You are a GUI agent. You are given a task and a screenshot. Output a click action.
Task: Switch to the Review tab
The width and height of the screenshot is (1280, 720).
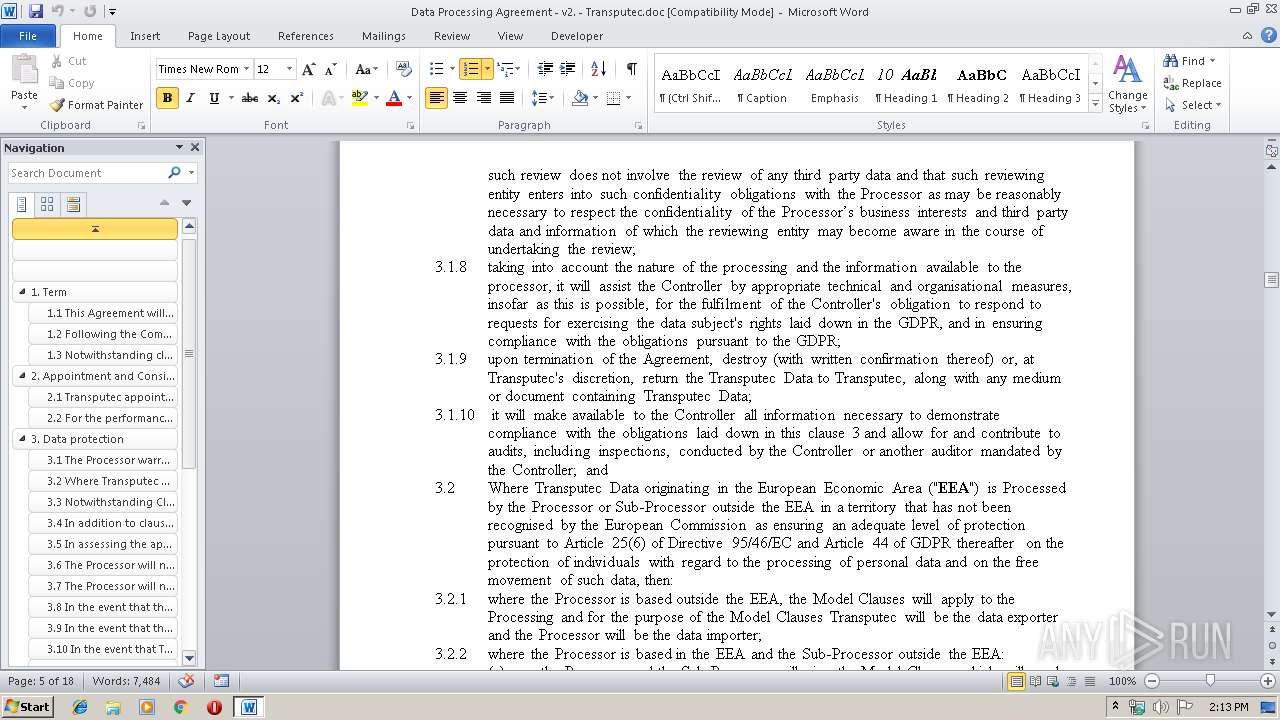tap(452, 36)
